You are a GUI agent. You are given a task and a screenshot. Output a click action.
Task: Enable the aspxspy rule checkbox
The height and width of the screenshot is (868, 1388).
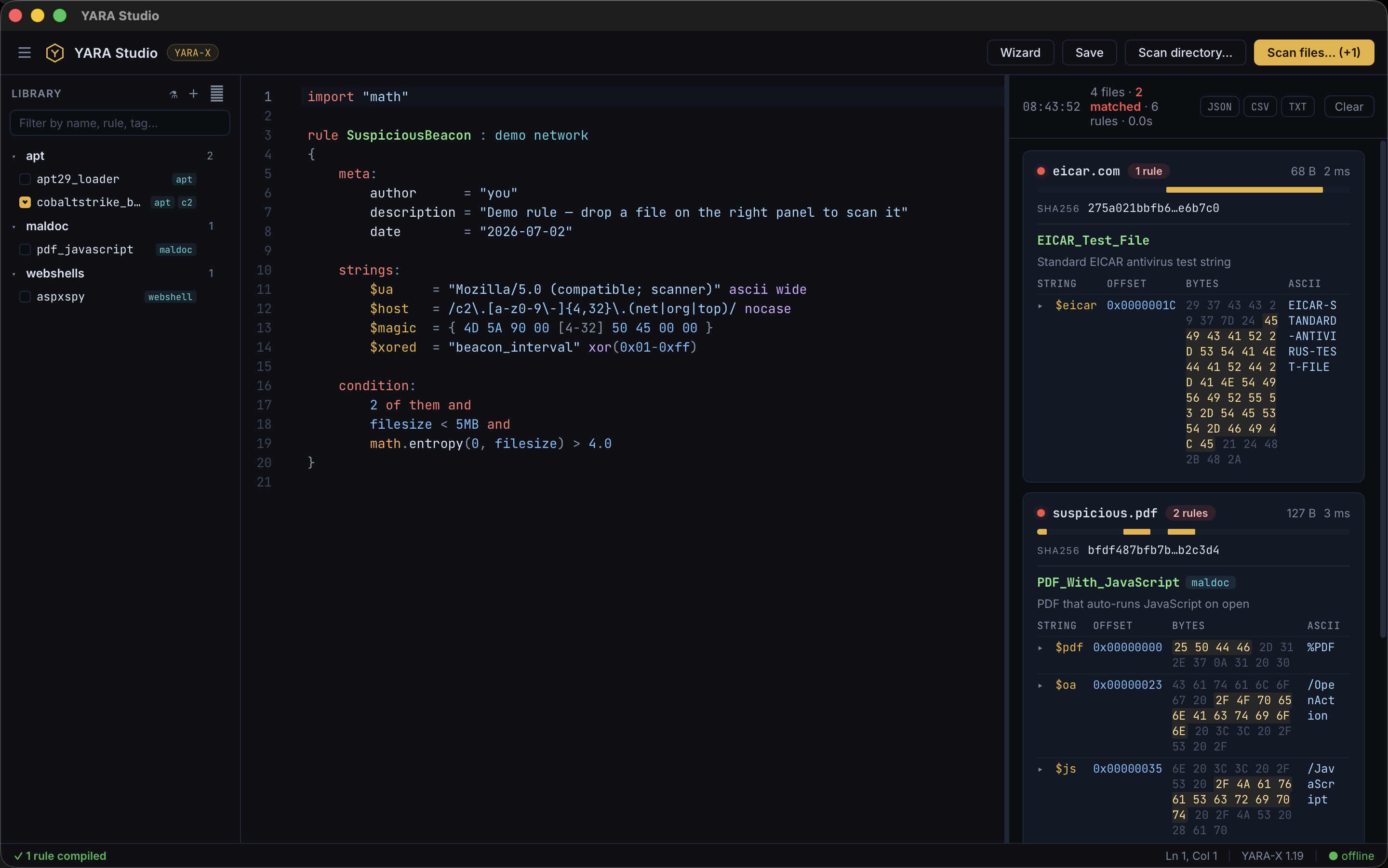(x=25, y=297)
